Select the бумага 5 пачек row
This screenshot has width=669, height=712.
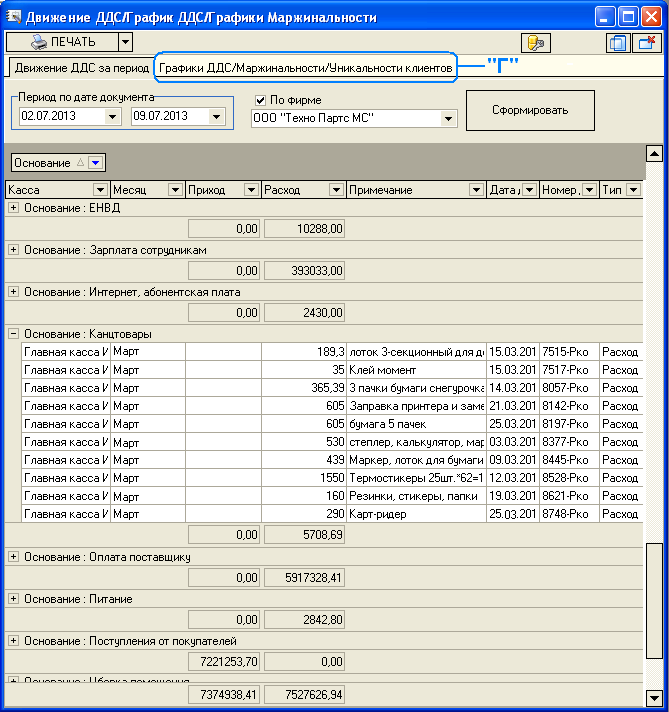(x=332, y=424)
